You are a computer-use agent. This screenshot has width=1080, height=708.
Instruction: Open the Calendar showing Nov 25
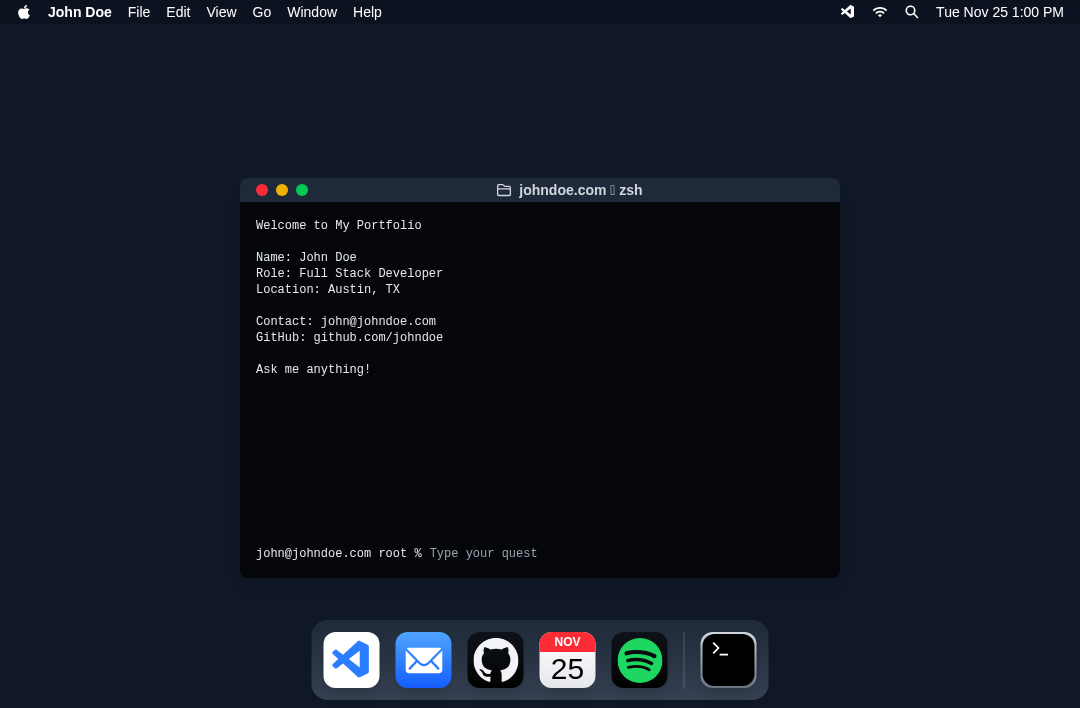tap(567, 660)
